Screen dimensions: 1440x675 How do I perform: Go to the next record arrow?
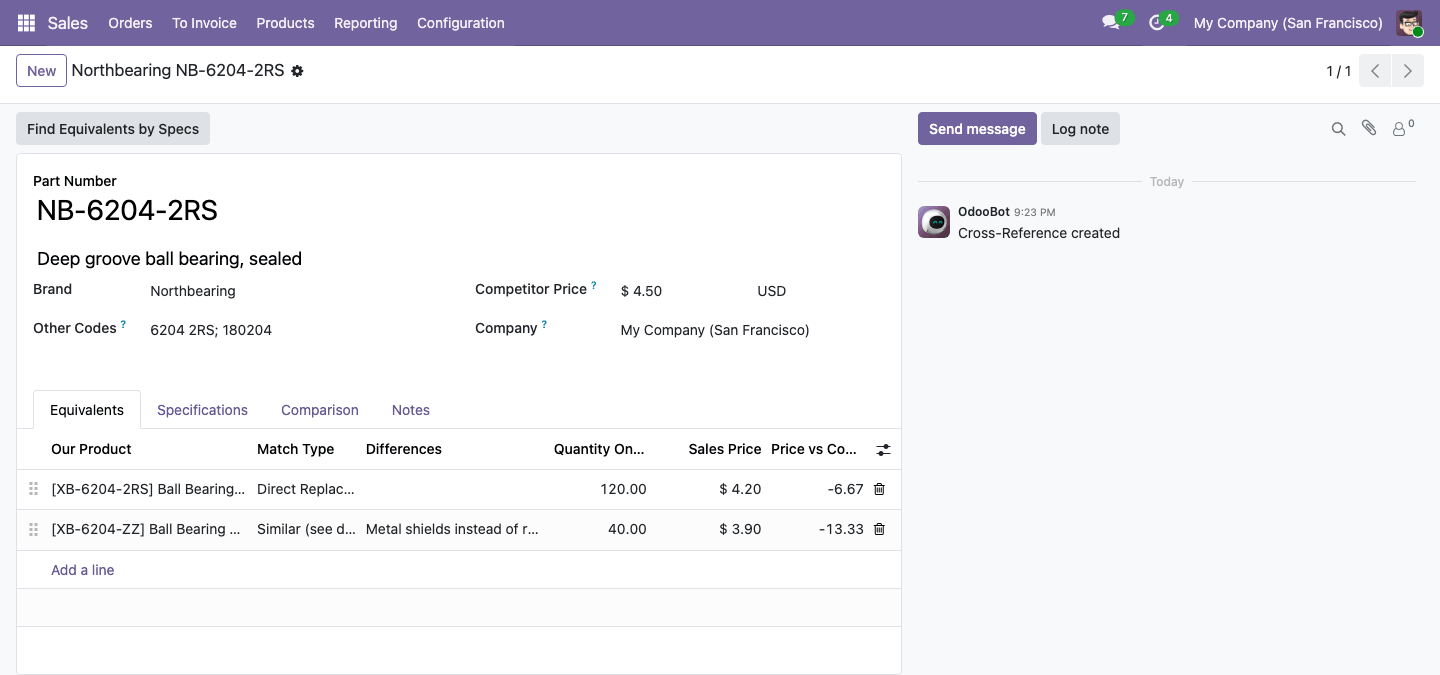(1408, 71)
